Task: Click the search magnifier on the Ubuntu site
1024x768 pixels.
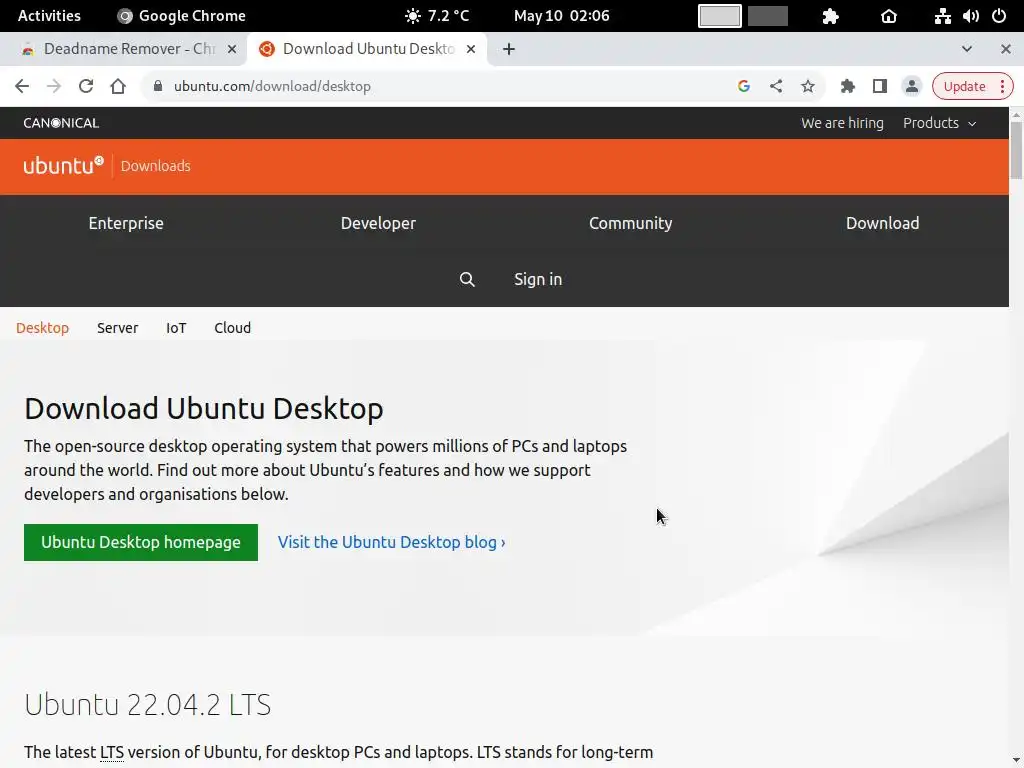Action: 467,280
